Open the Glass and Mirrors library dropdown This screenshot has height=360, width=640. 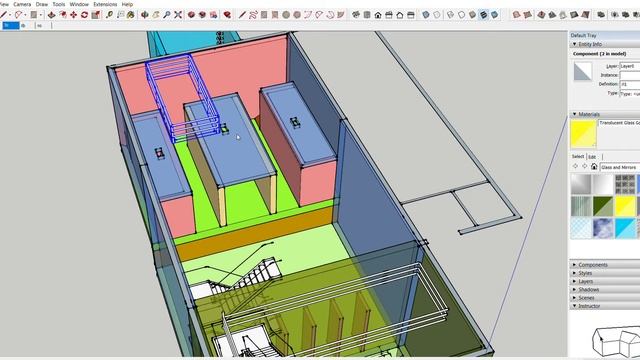tap(620, 167)
